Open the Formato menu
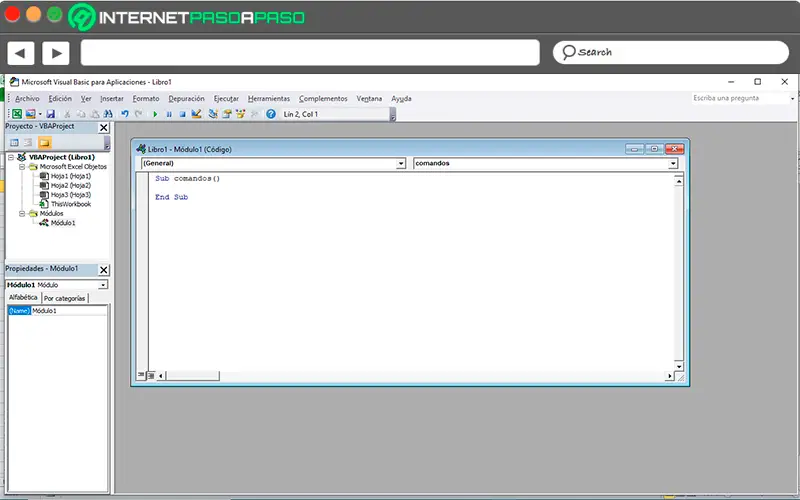The height and width of the screenshot is (500, 800). 146,98
